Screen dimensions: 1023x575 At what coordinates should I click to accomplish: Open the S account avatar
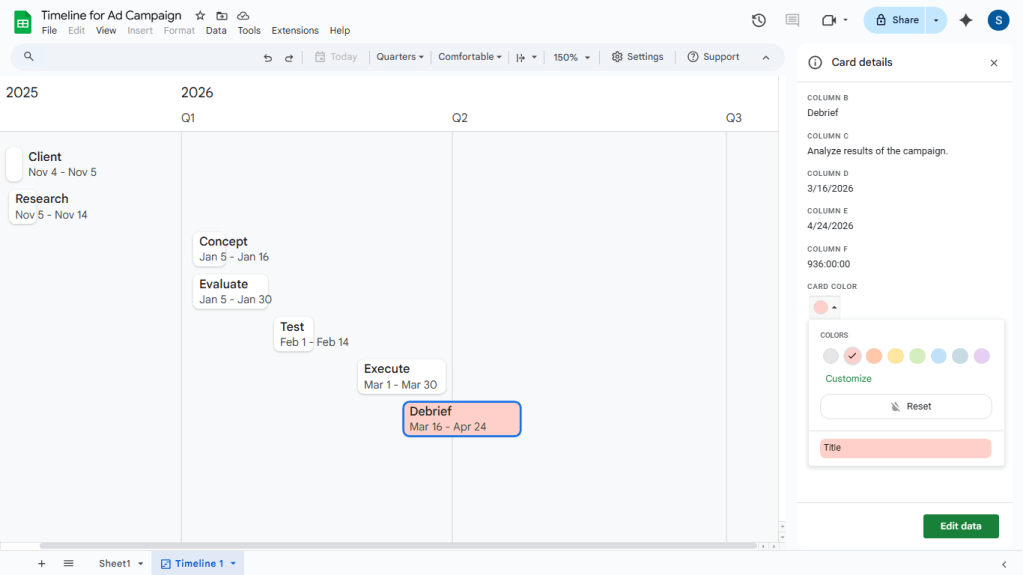[998, 20]
